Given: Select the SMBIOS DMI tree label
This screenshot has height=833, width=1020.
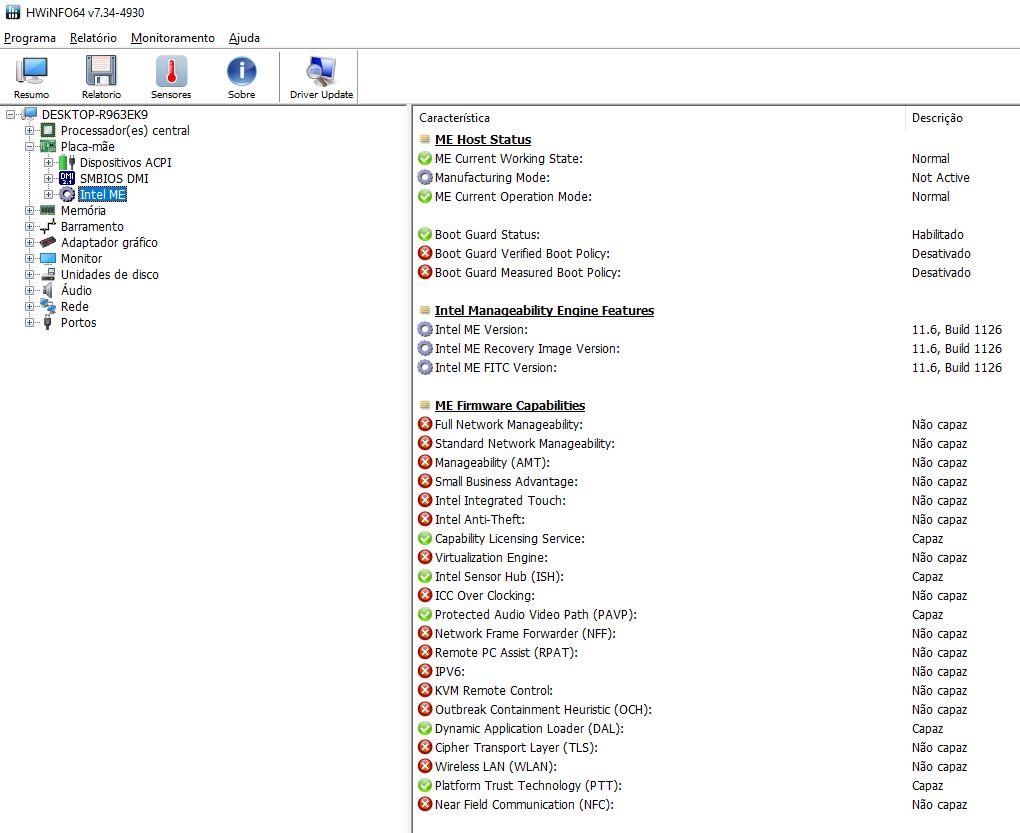Looking at the screenshot, I should (114, 178).
